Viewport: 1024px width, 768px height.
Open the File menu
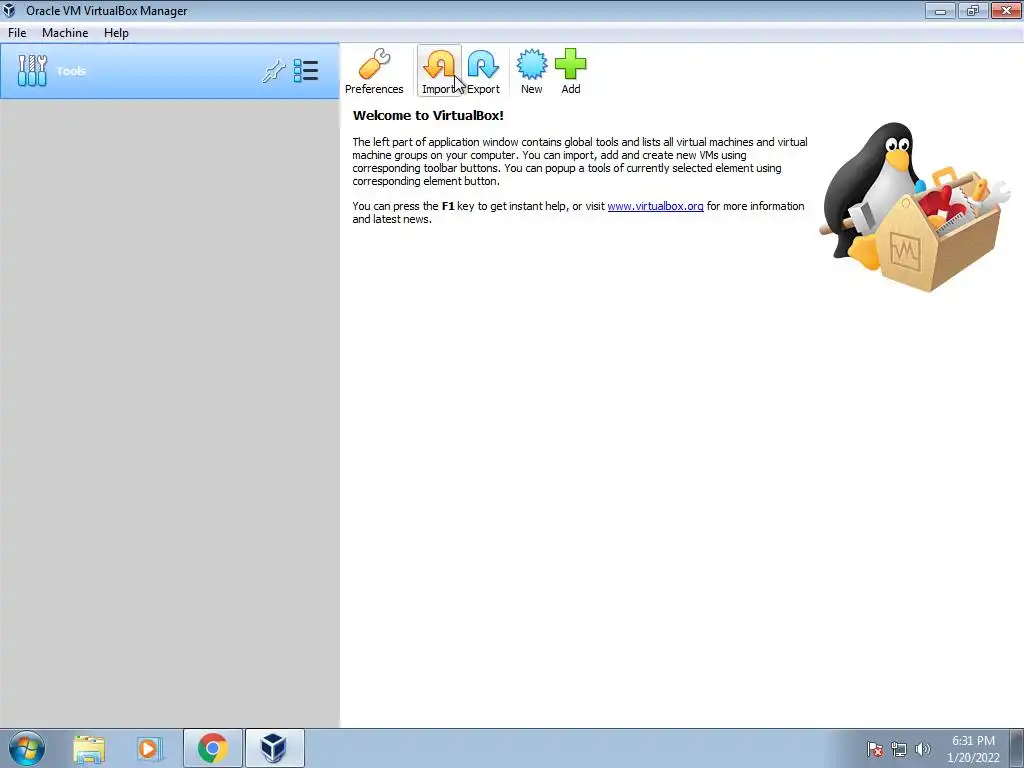click(17, 33)
